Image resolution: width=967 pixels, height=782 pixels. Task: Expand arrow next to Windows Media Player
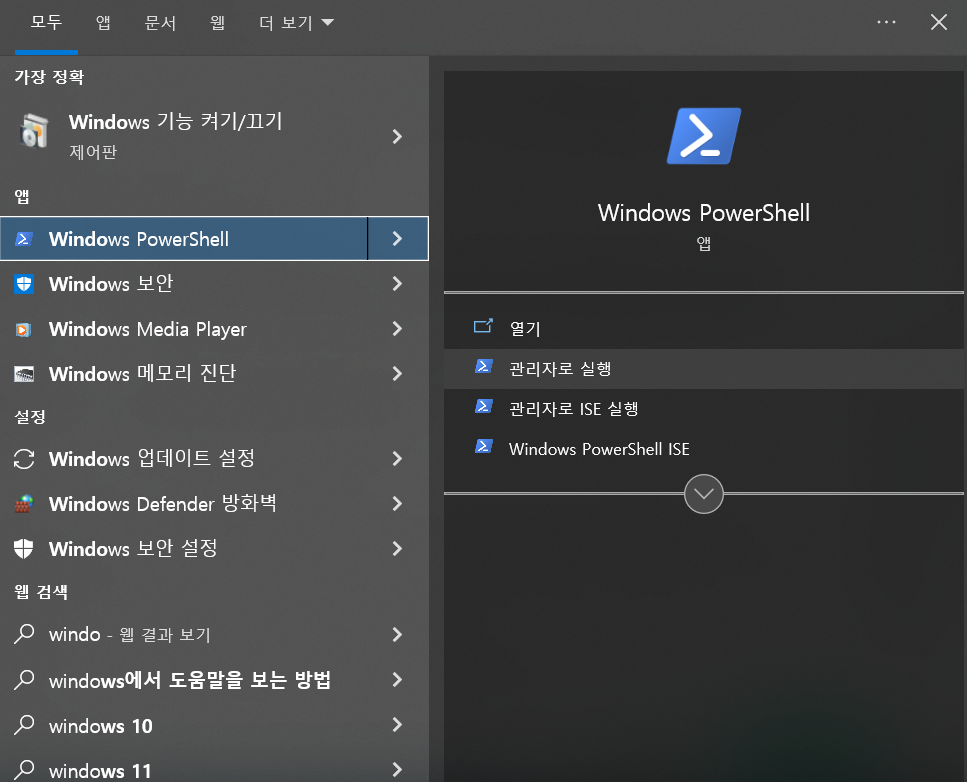tap(397, 329)
